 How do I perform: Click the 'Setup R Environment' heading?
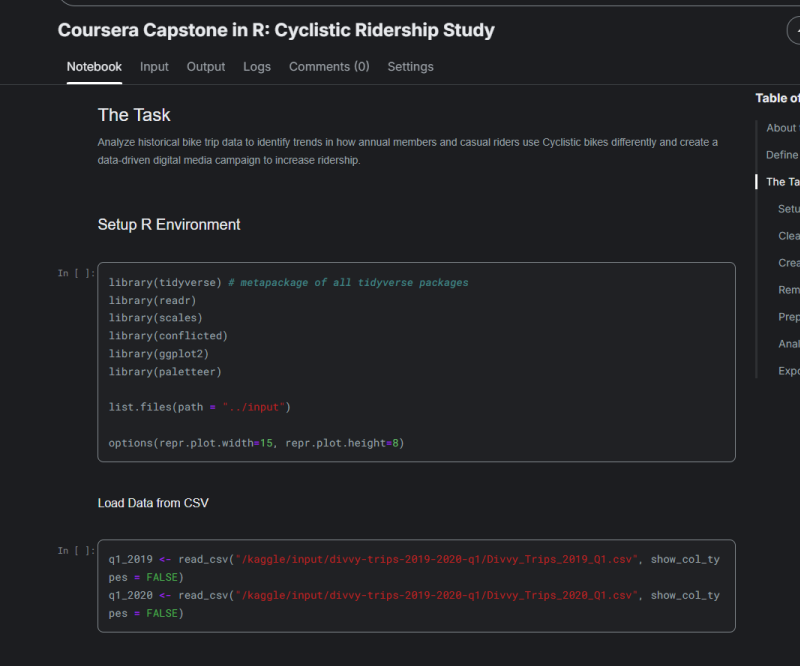[x=169, y=225]
